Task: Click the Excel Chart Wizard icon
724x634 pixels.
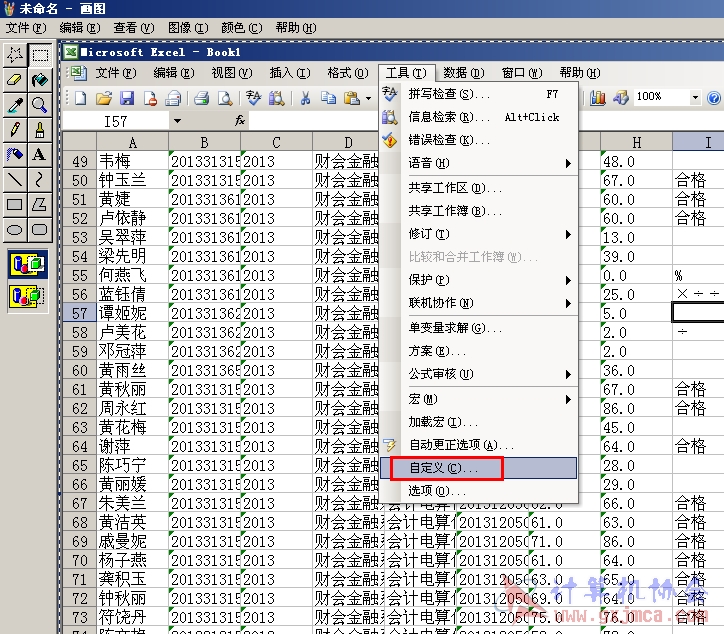Action: click(597, 97)
